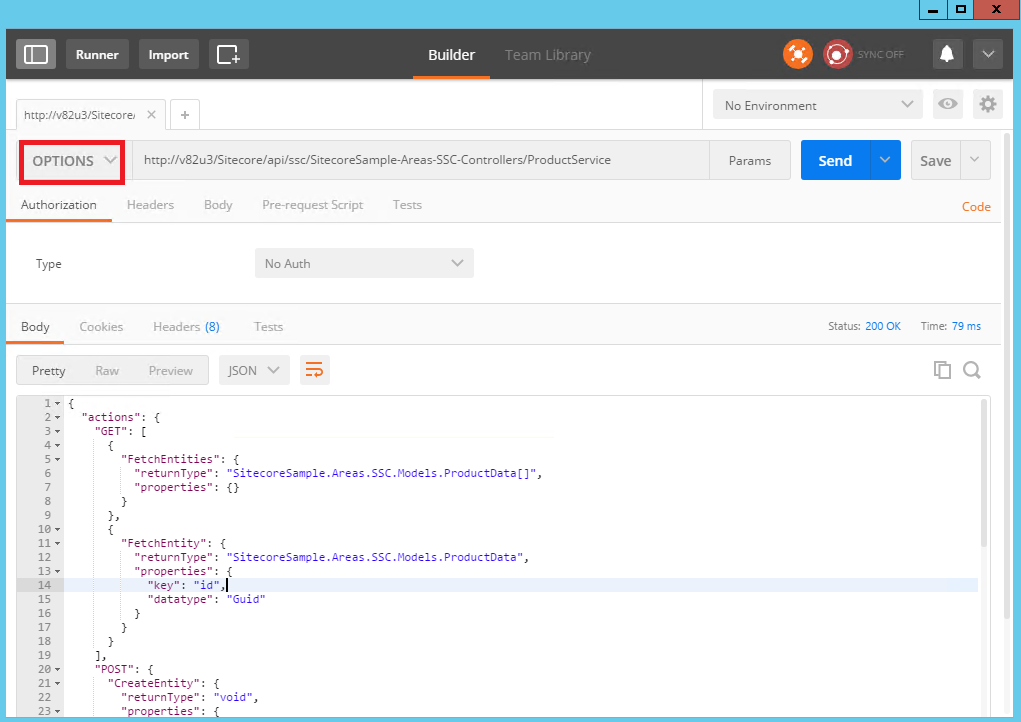Click the Code link
Viewport: 1021px width, 722px height.
(976, 206)
